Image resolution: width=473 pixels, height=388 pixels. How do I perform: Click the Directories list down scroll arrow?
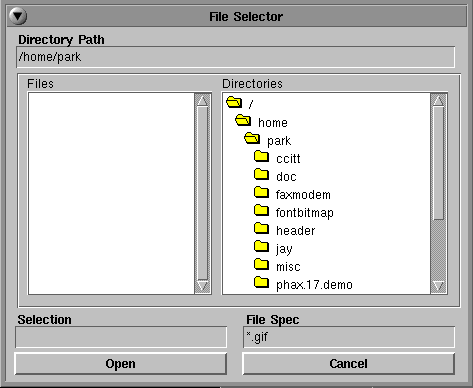[x=439, y=286]
